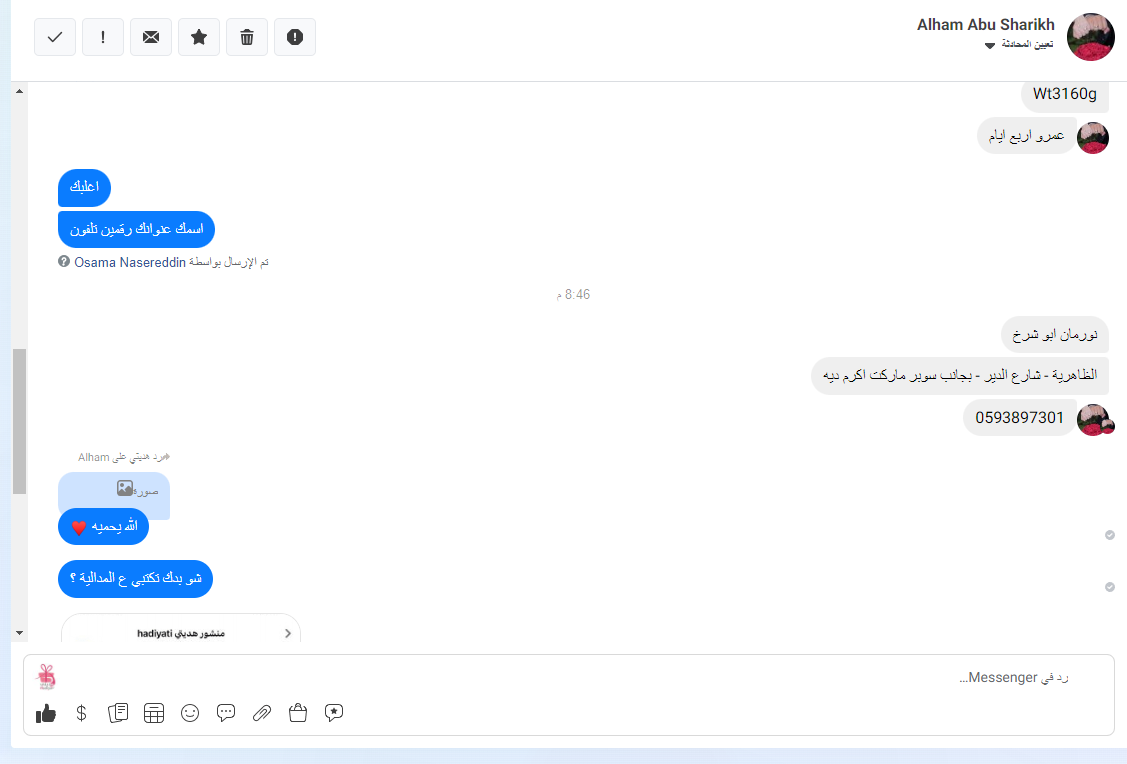Image resolution: width=1127 pixels, height=764 pixels.
Task: Open Osama Nasereddin sender link
Action: click(x=130, y=262)
